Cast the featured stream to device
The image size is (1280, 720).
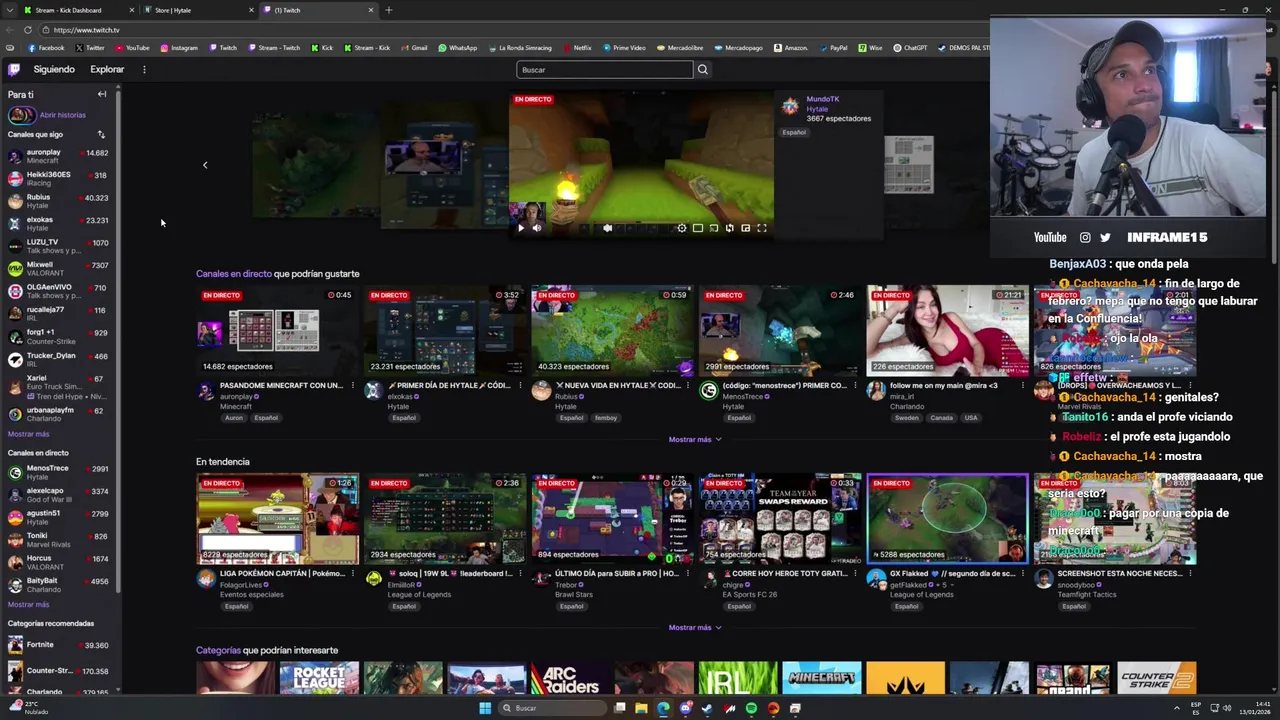click(x=713, y=228)
